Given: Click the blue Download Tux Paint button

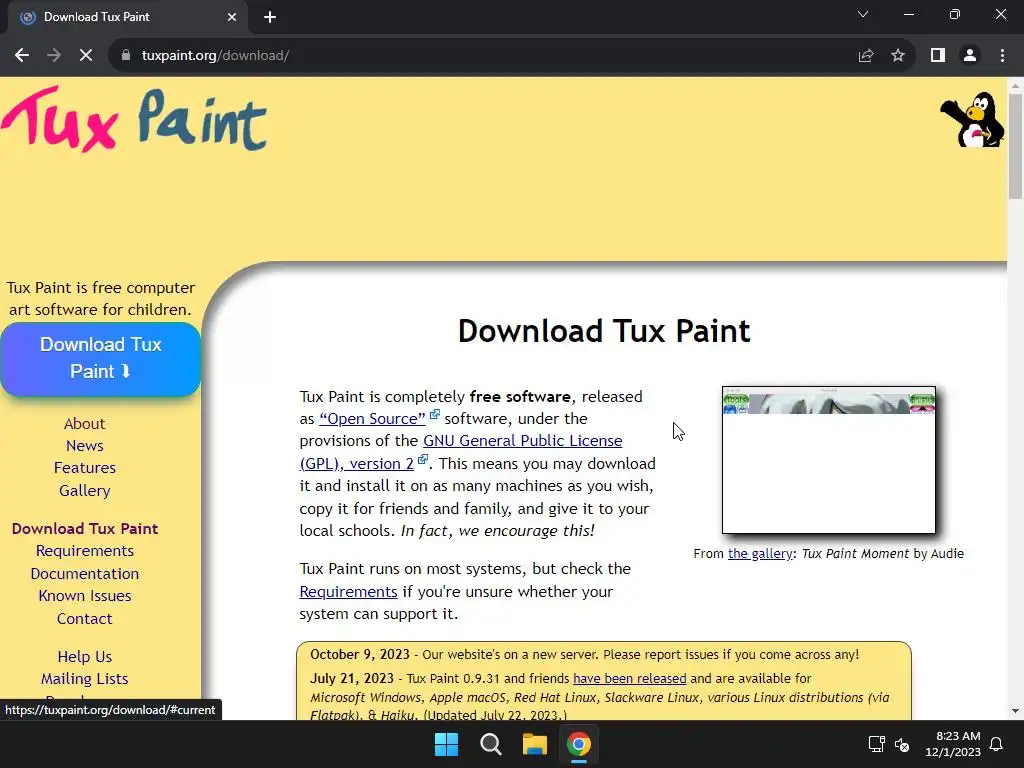Looking at the screenshot, I should (101, 359).
